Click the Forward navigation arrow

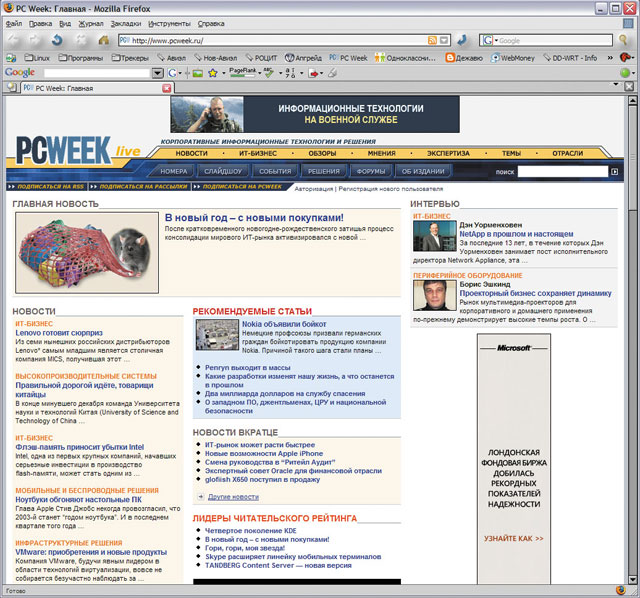click(35, 40)
